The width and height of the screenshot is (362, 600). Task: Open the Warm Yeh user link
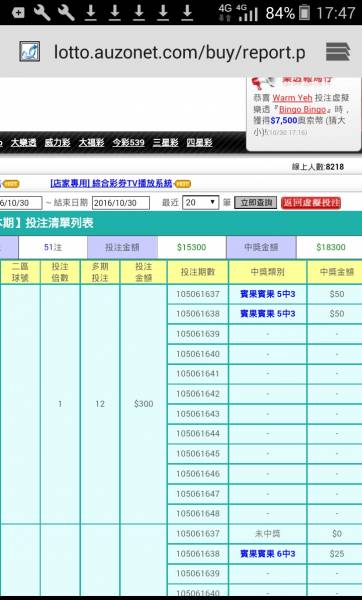[292, 98]
